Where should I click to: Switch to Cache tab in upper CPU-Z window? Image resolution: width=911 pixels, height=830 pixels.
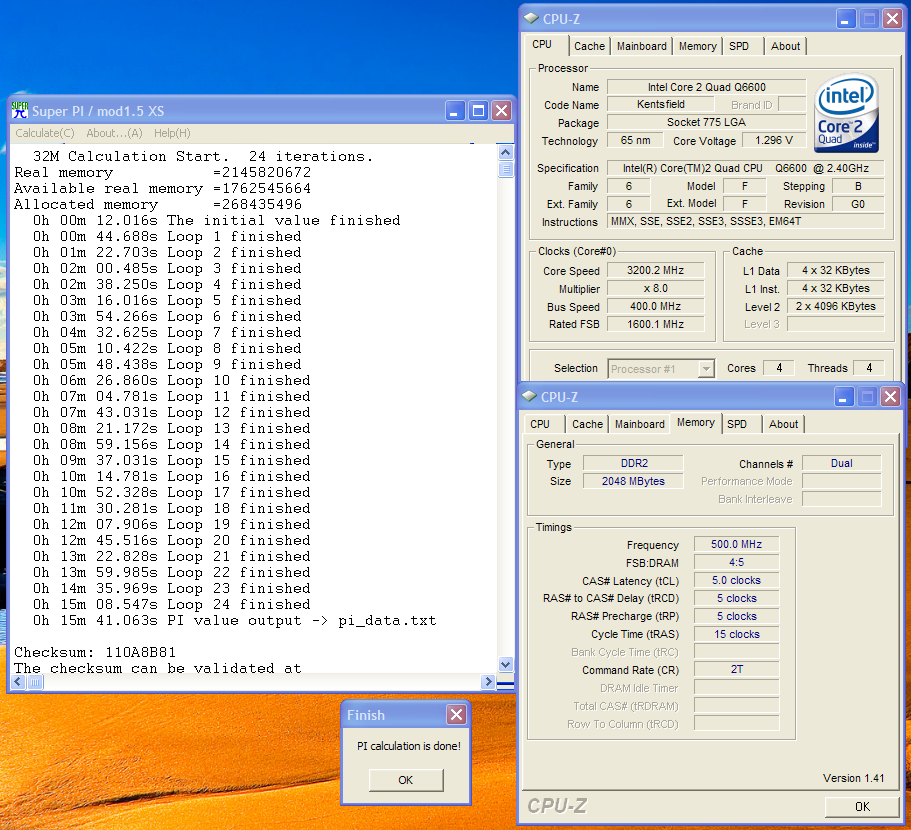[x=589, y=46]
